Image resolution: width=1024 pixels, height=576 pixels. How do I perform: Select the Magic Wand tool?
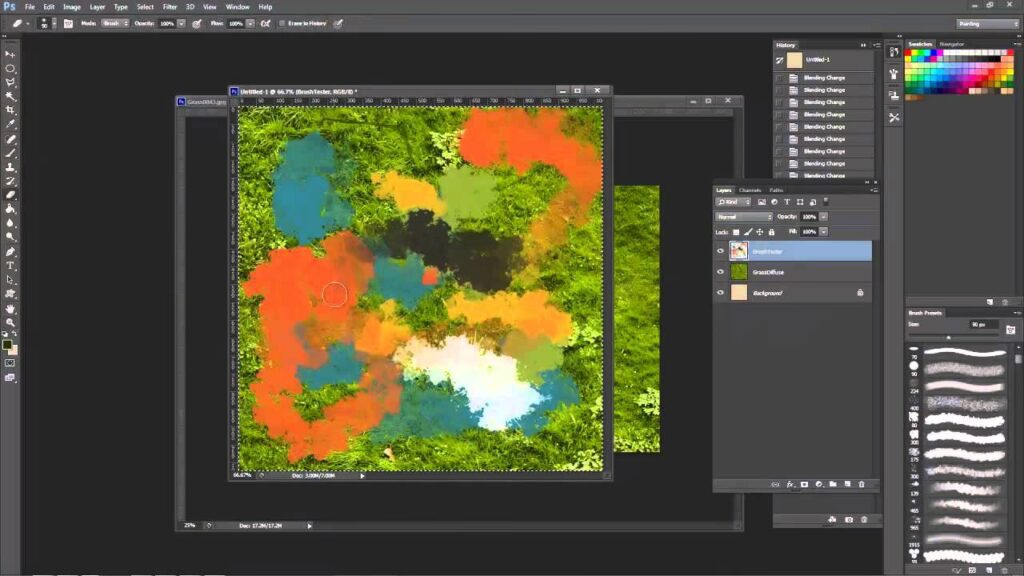click(x=10, y=96)
